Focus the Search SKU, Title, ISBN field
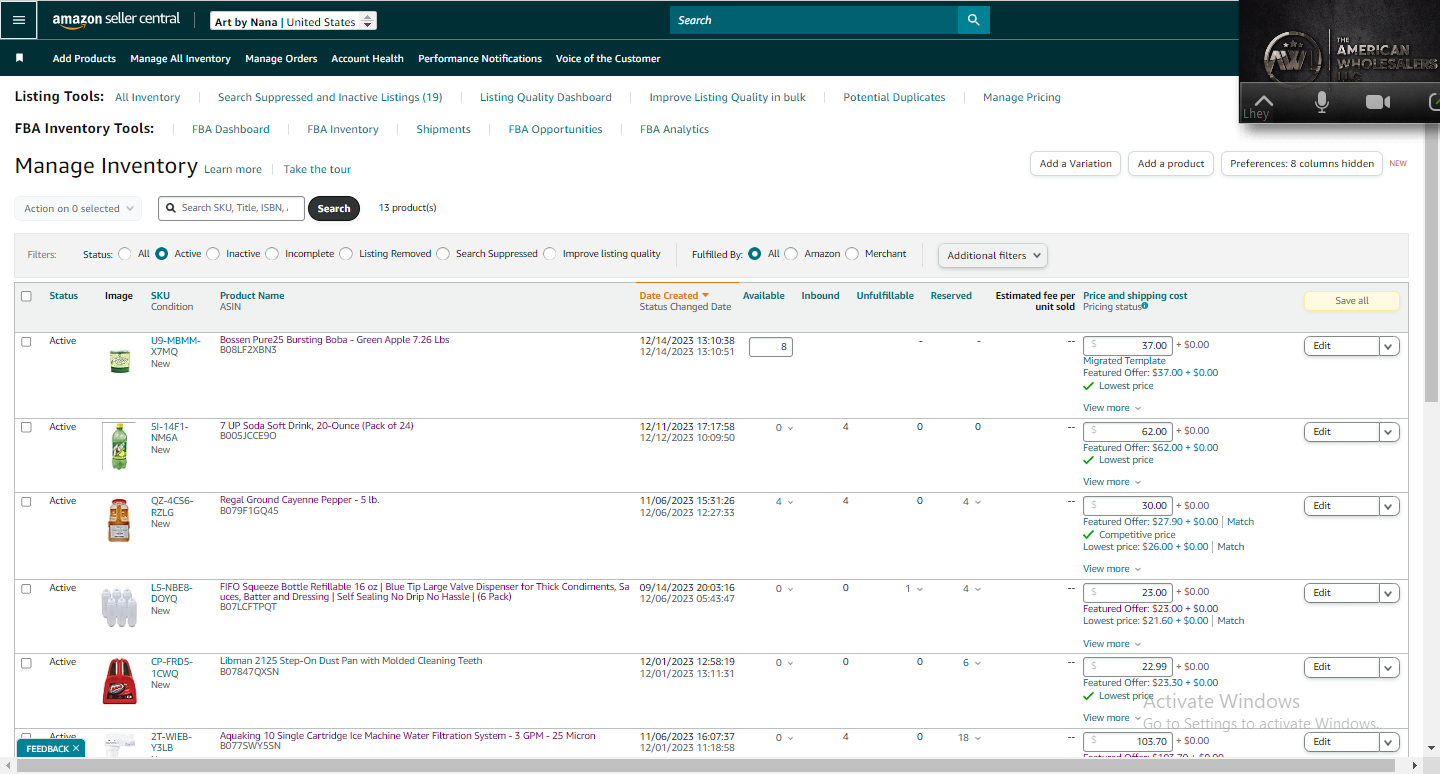Image resolution: width=1440 pixels, height=774 pixels. coord(231,208)
